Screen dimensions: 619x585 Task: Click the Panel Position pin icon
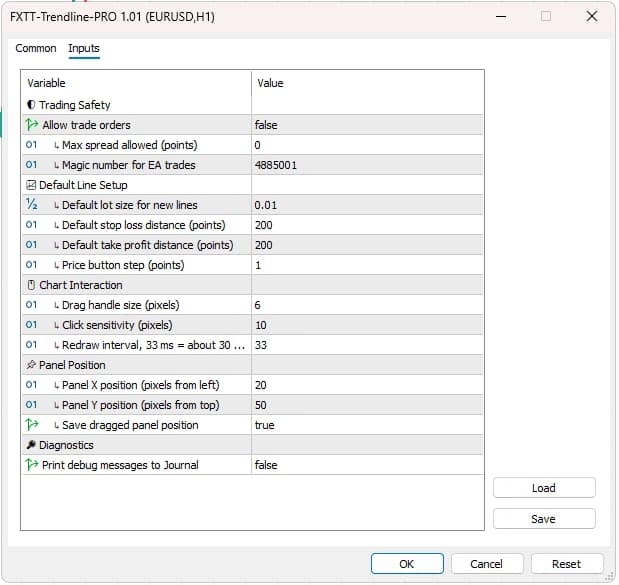(x=31, y=365)
